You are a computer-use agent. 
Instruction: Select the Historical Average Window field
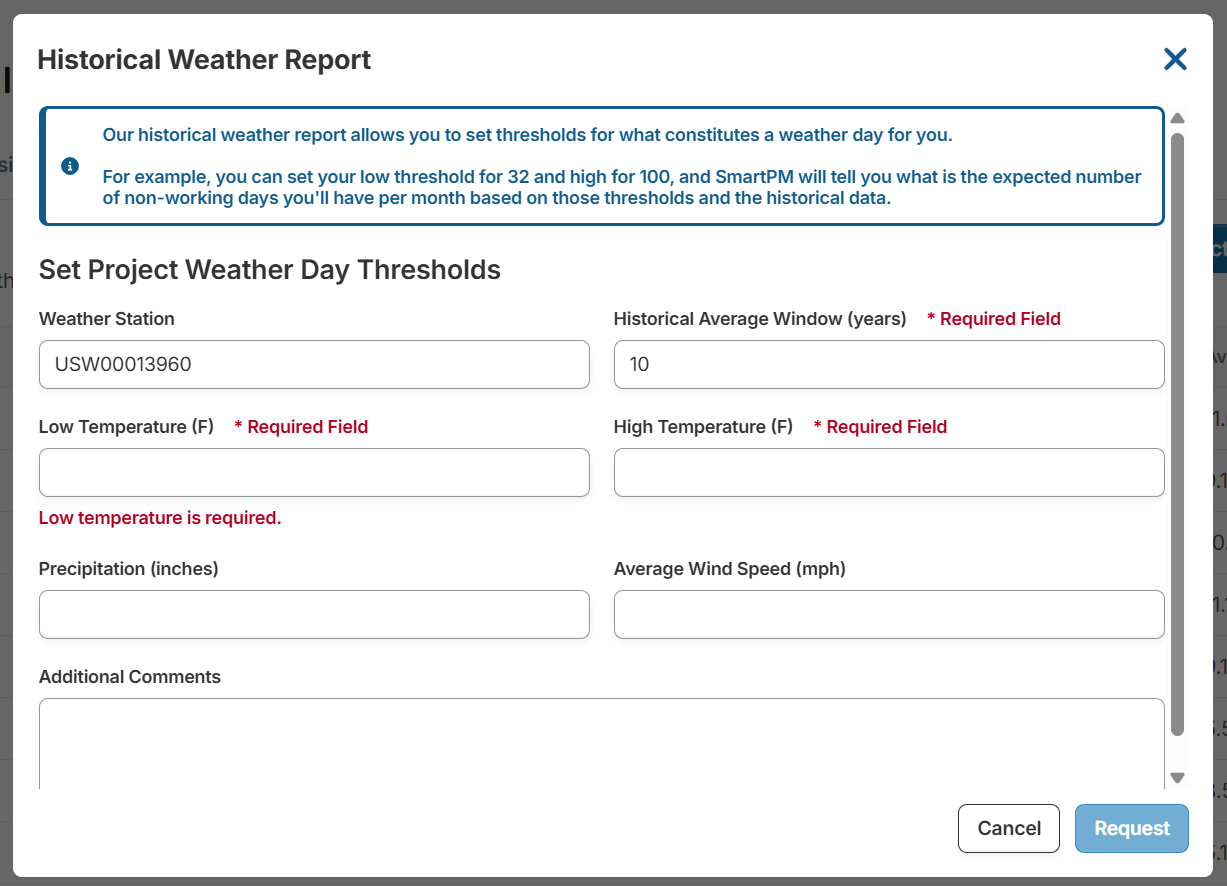click(888, 365)
